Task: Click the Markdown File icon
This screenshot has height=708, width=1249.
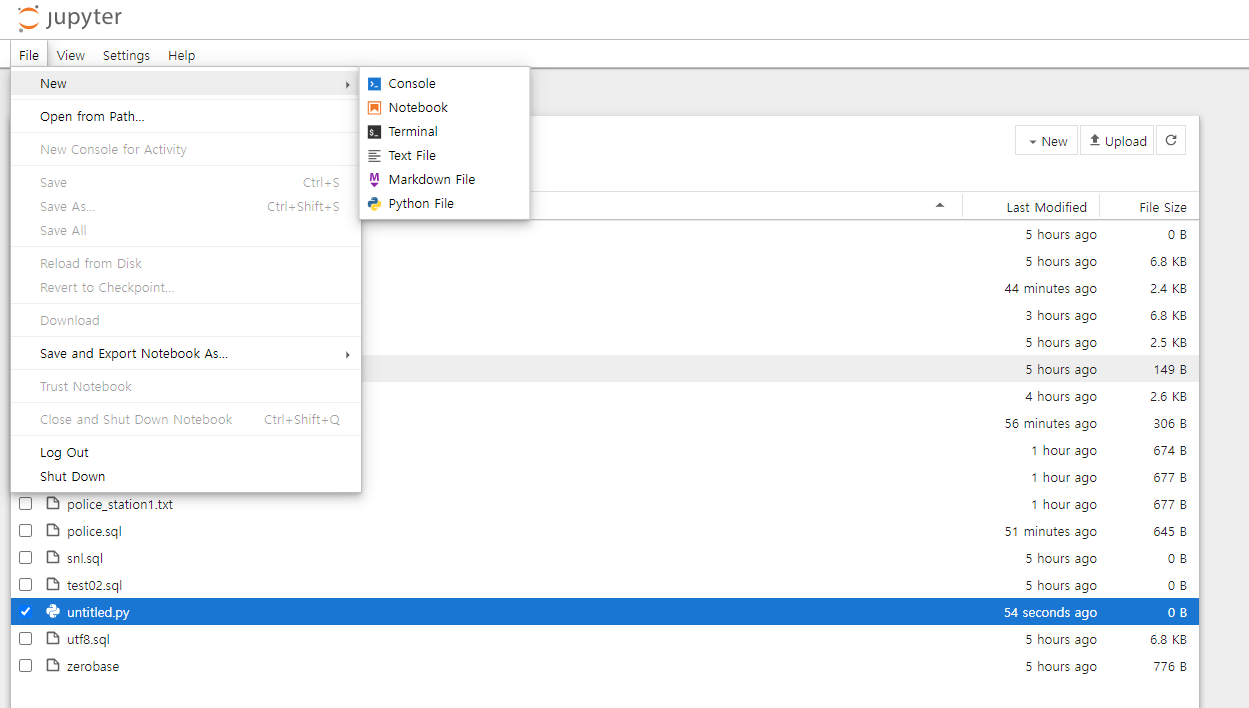Action: click(375, 180)
